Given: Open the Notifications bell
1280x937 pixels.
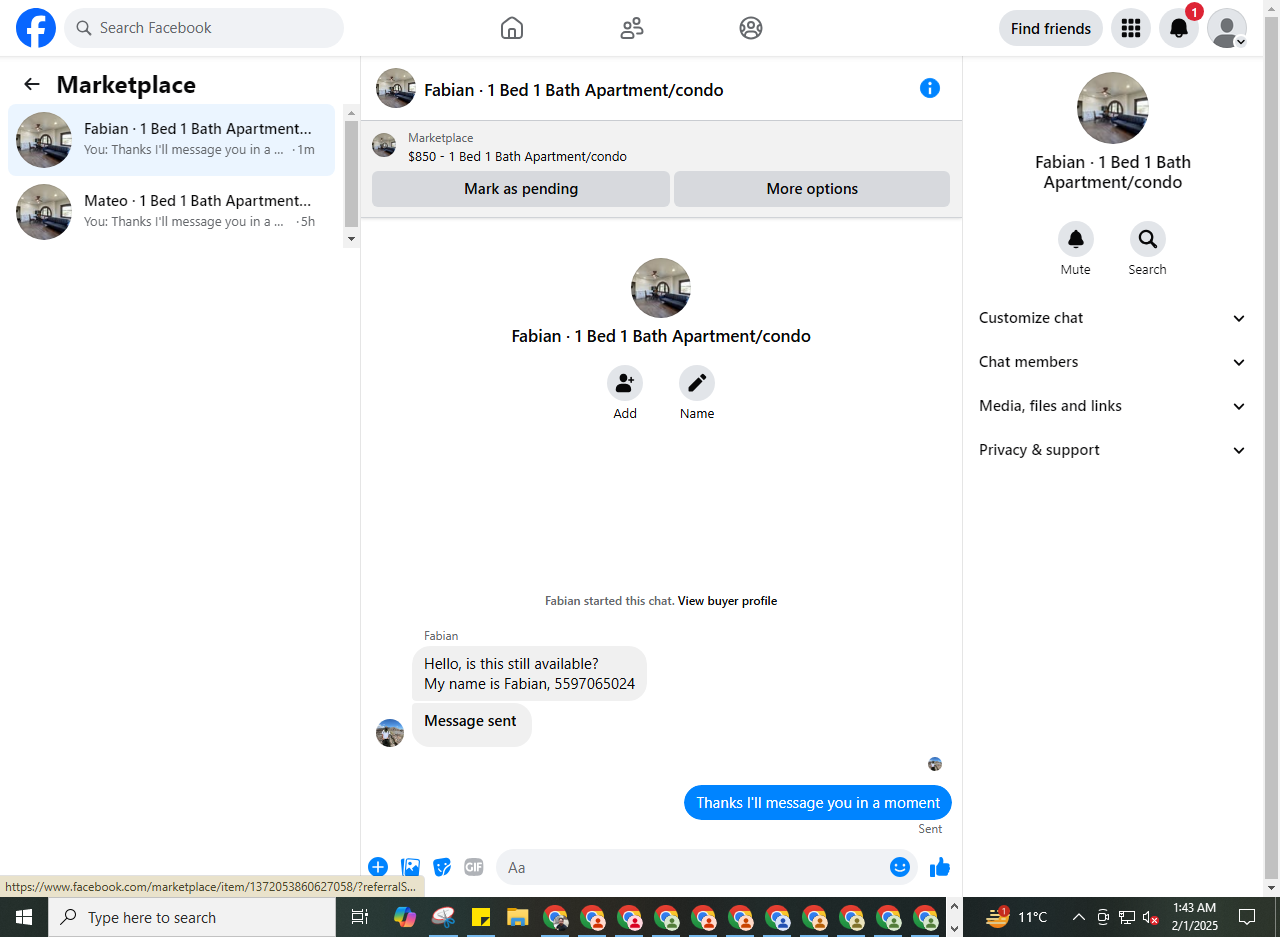Looking at the screenshot, I should pos(1179,28).
